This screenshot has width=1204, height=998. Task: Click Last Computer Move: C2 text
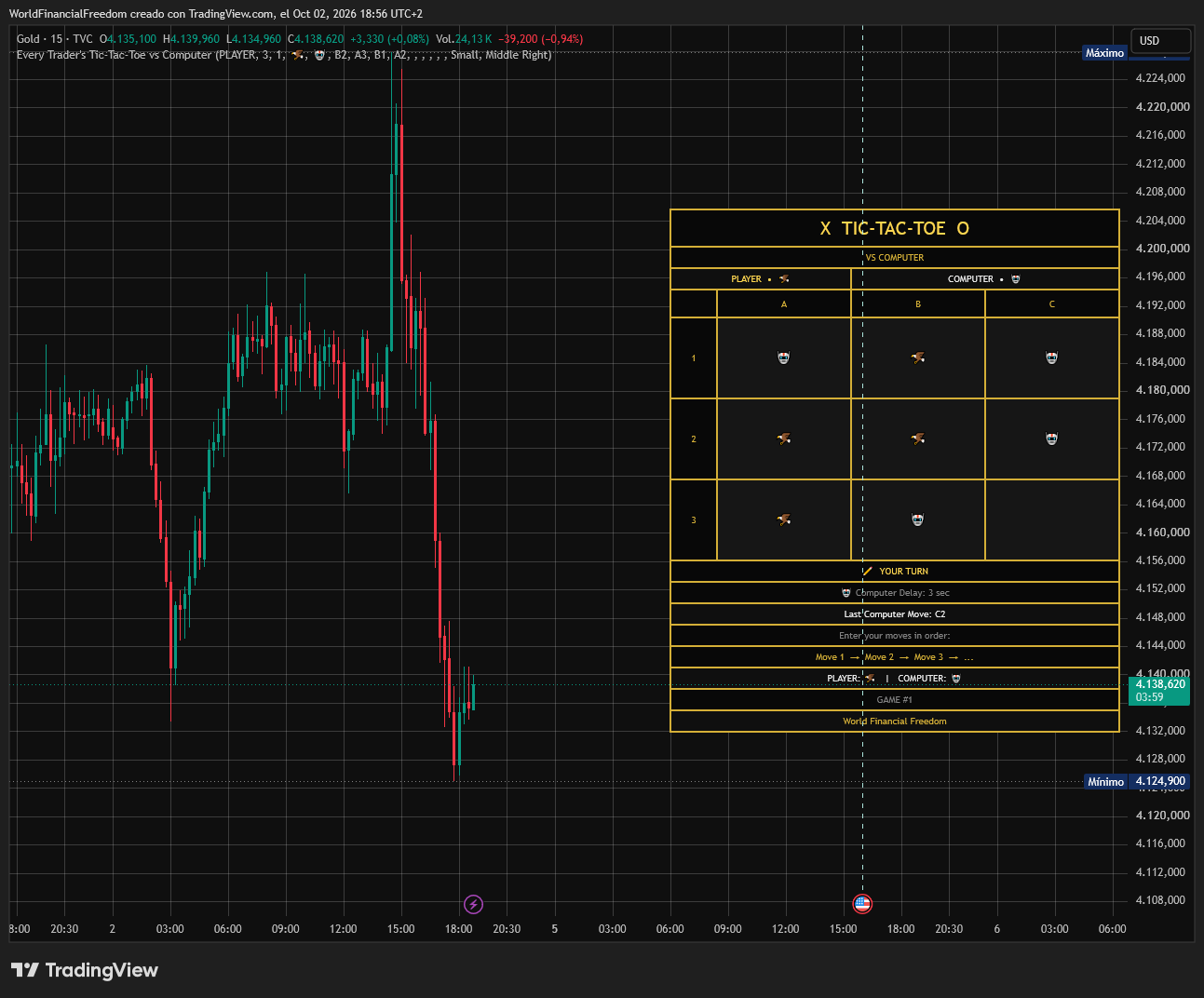895,614
